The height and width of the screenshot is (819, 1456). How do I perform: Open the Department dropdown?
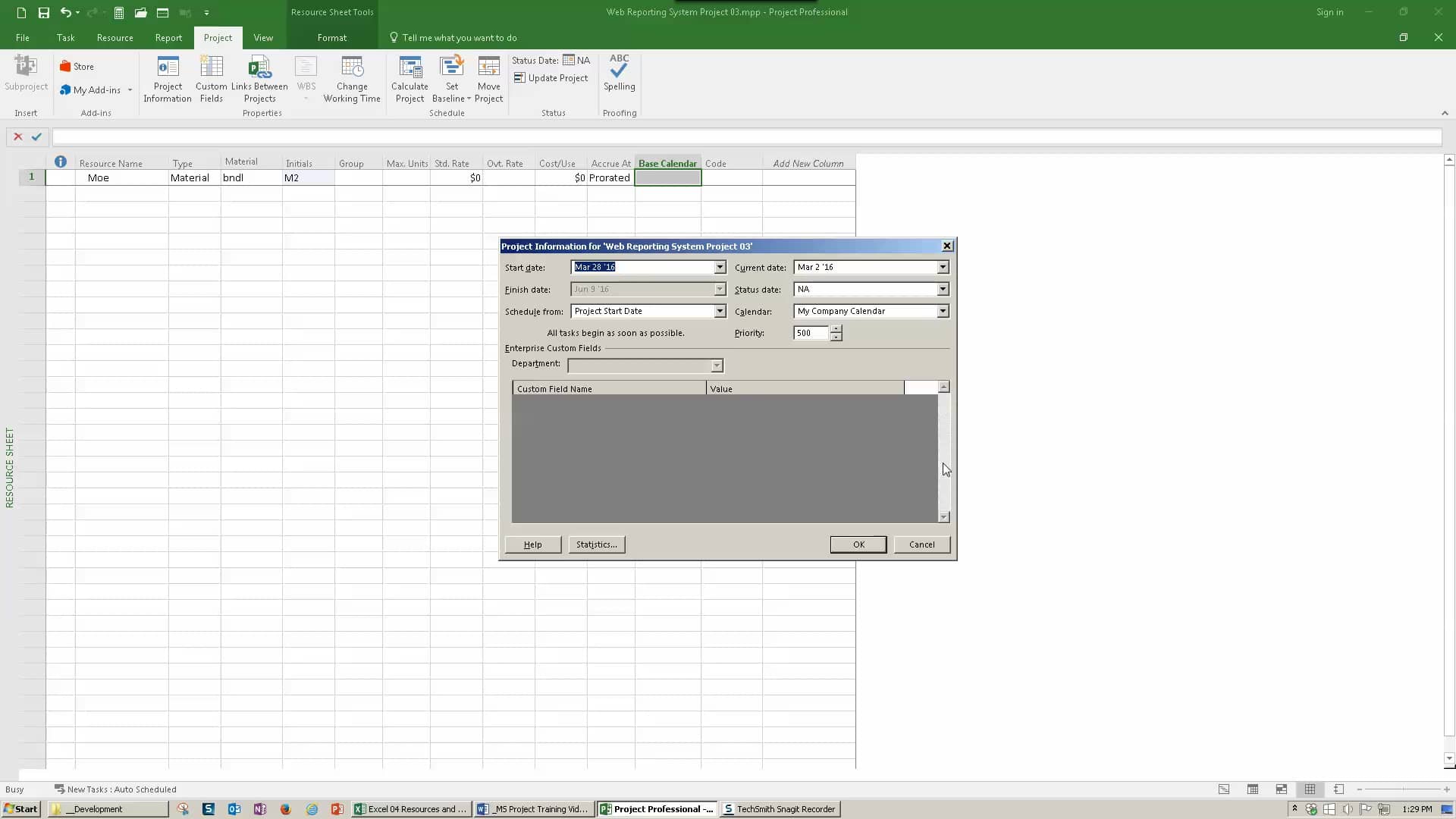[x=716, y=366]
